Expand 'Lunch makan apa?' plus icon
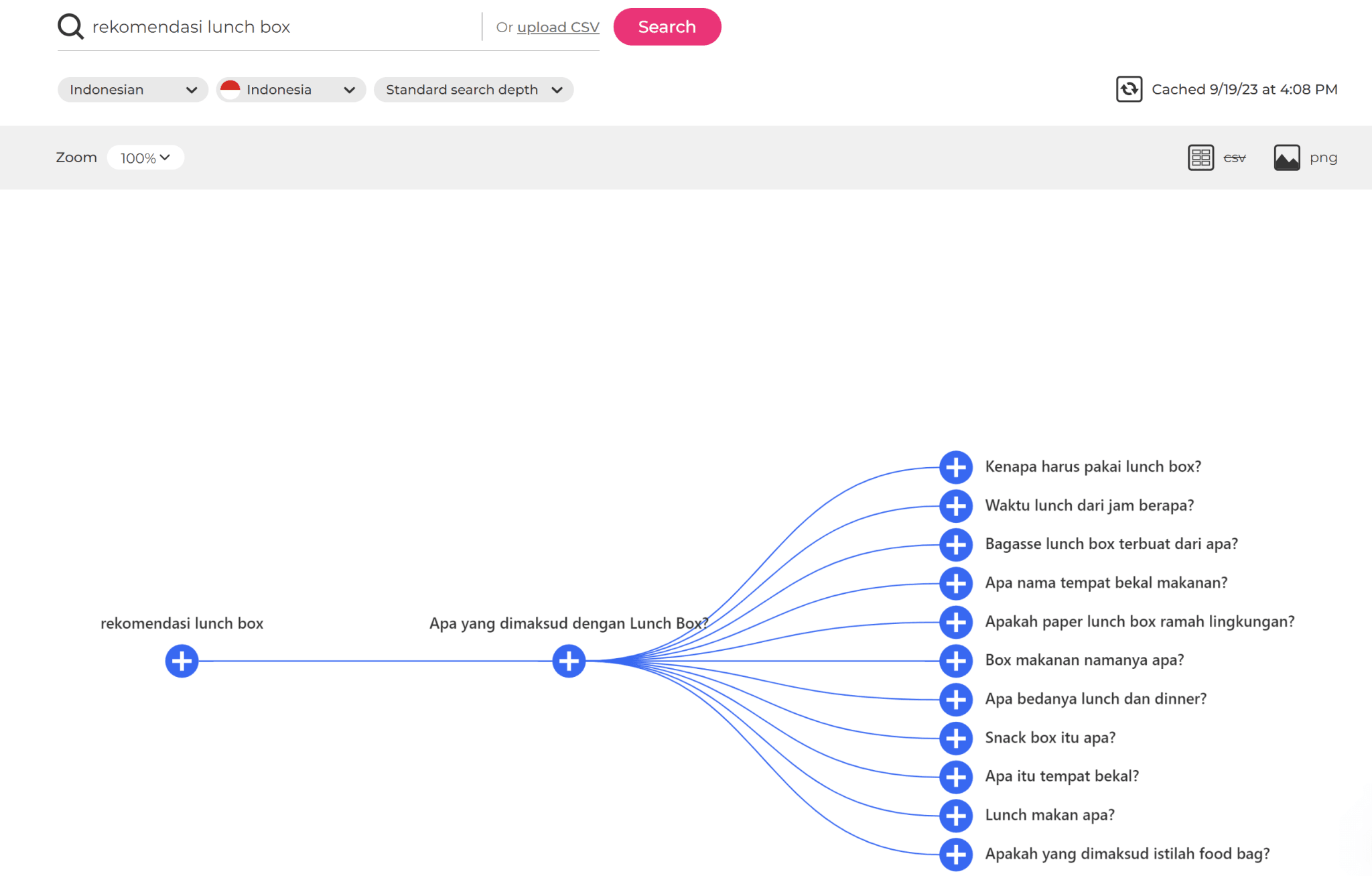The height and width of the screenshot is (876, 1372). click(x=956, y=816)
